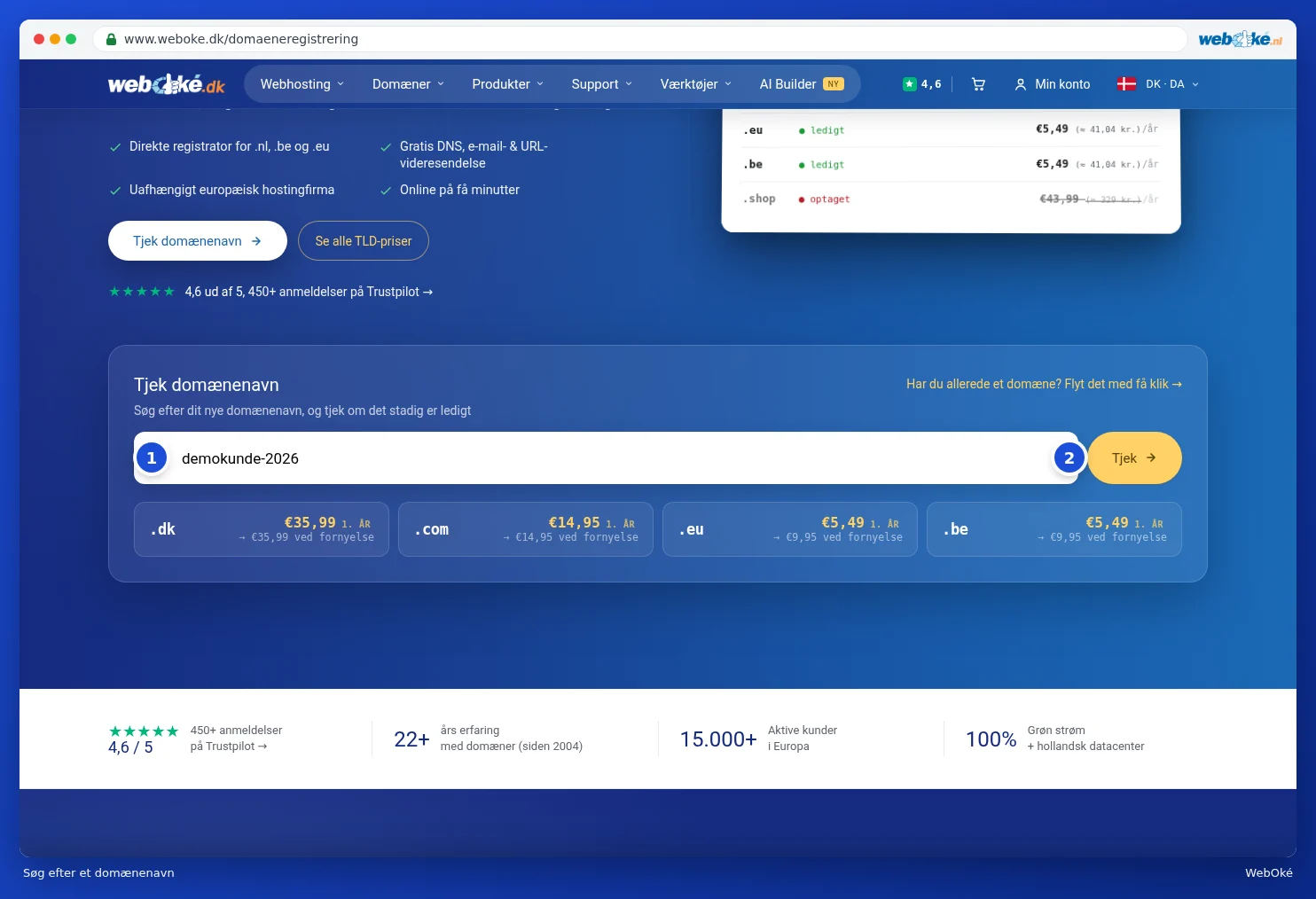Screen dimensions: 1316x899
Task: Click the weboke.nl logo beside address bar
Action: click(x=1240, y=39)
